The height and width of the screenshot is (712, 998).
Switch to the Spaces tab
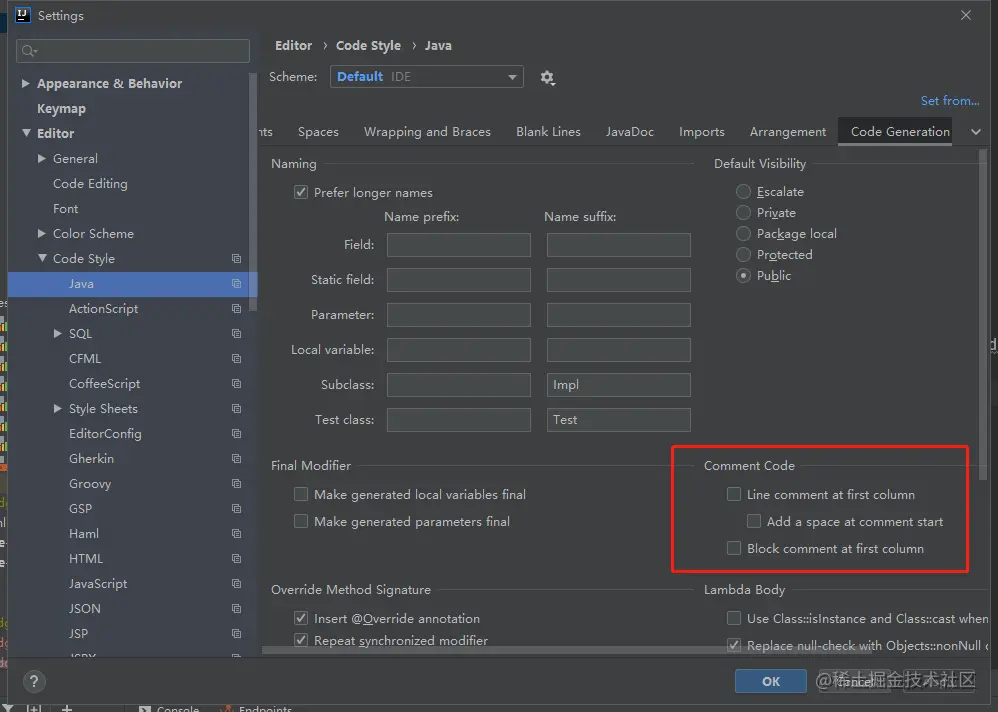point(318,132)
